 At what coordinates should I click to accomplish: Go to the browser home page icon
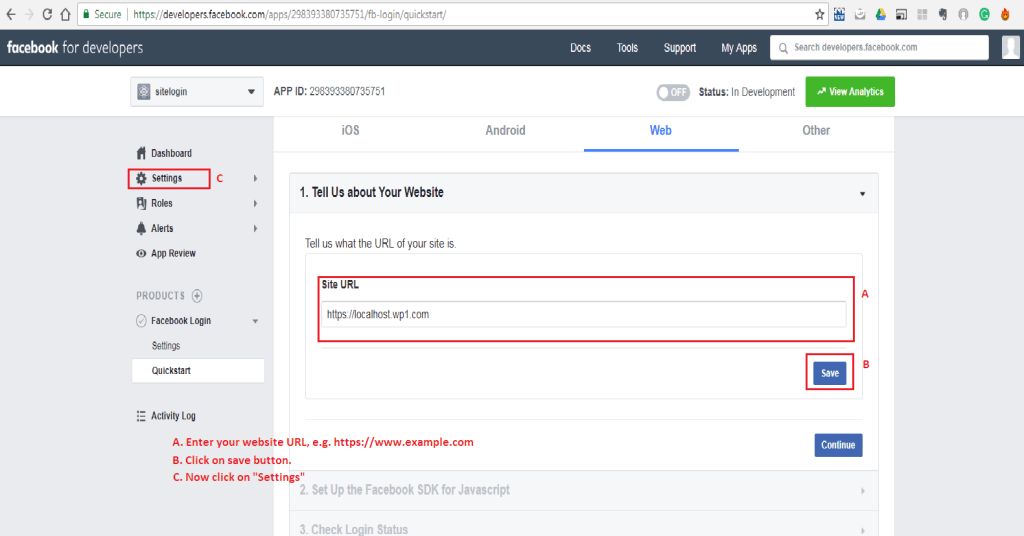(x=65, y=14)
